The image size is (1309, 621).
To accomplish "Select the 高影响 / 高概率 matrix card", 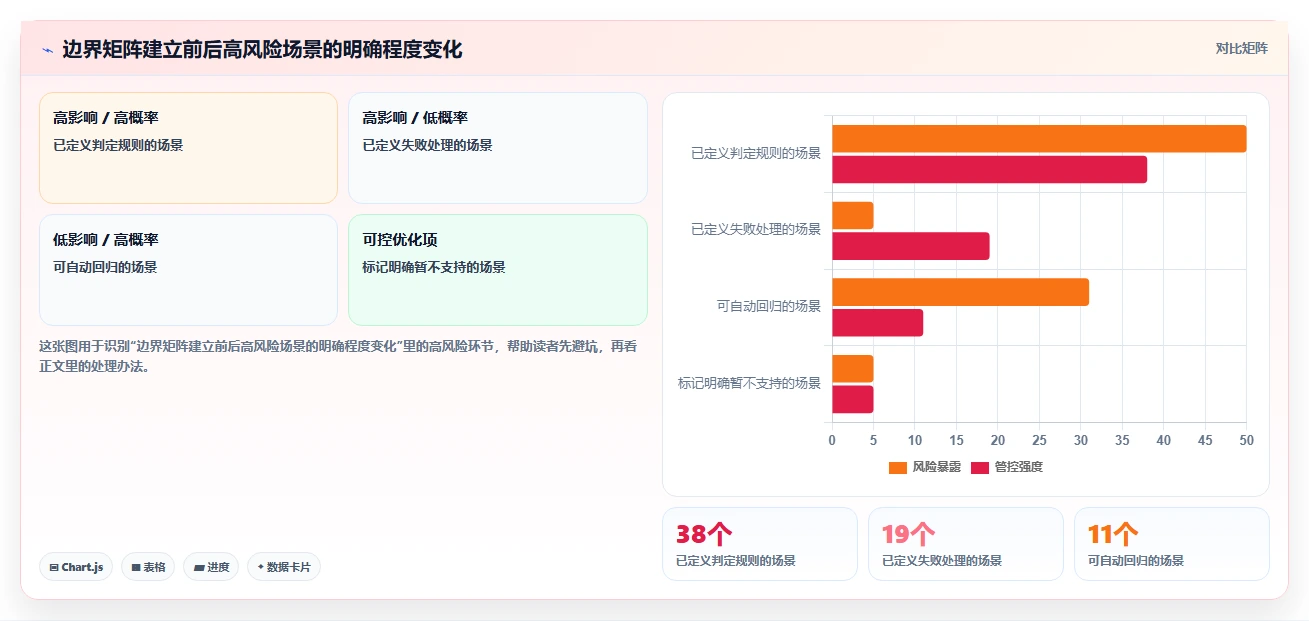I will click(188, 148).
